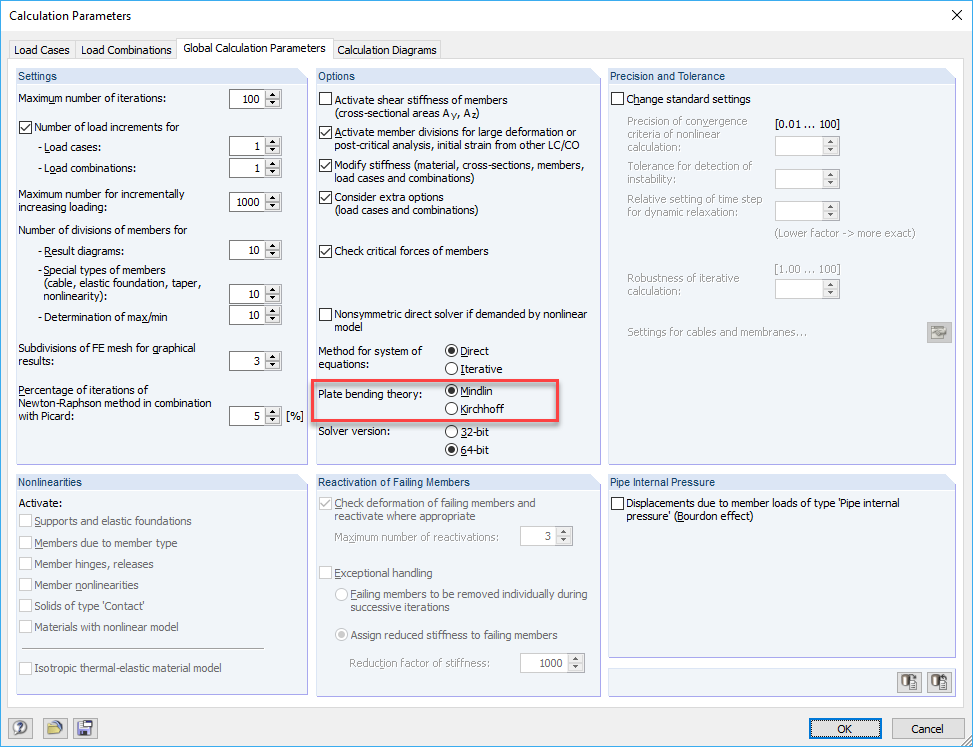Click the Newton-Raphson percentage value field
Screen dimensions: 973x747
(x=247, y=416)
